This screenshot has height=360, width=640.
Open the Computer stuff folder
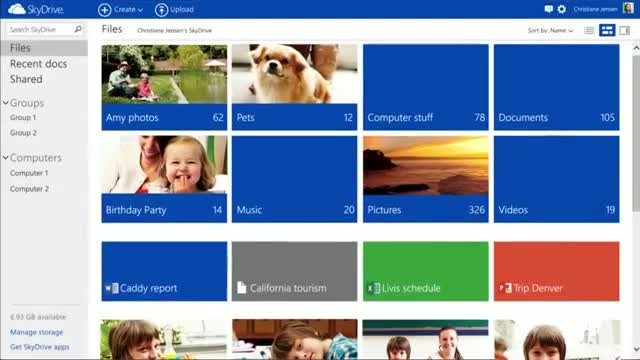pos(426,87)
